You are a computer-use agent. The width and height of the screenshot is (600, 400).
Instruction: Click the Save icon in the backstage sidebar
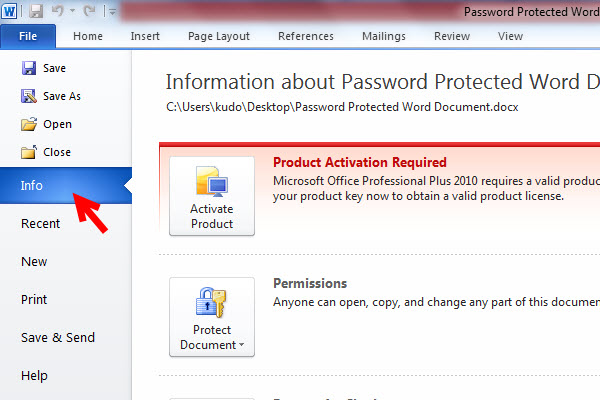pos(28,68)
